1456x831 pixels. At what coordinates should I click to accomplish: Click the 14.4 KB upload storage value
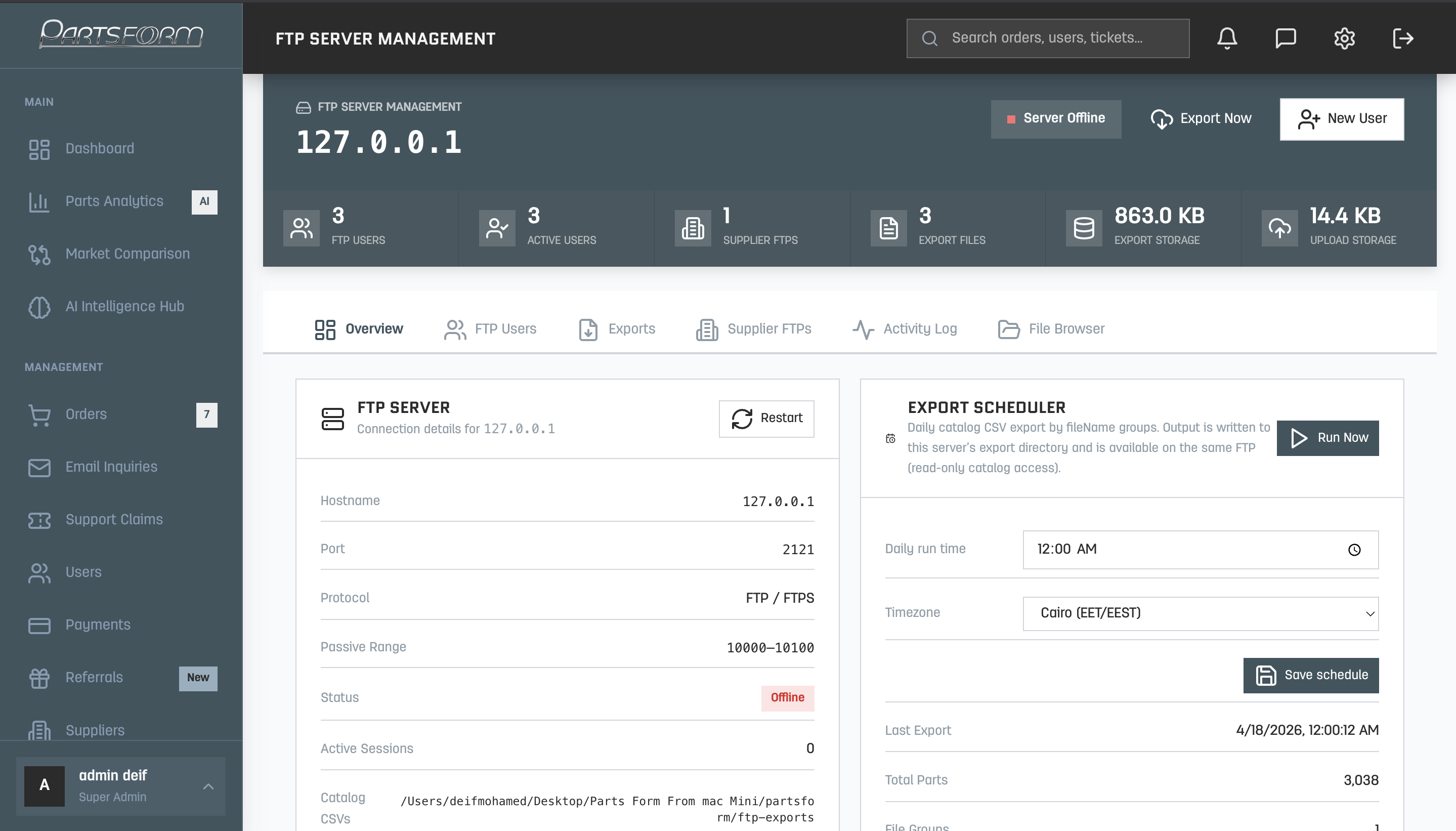pyautogui.click(x=1345, y=216)
